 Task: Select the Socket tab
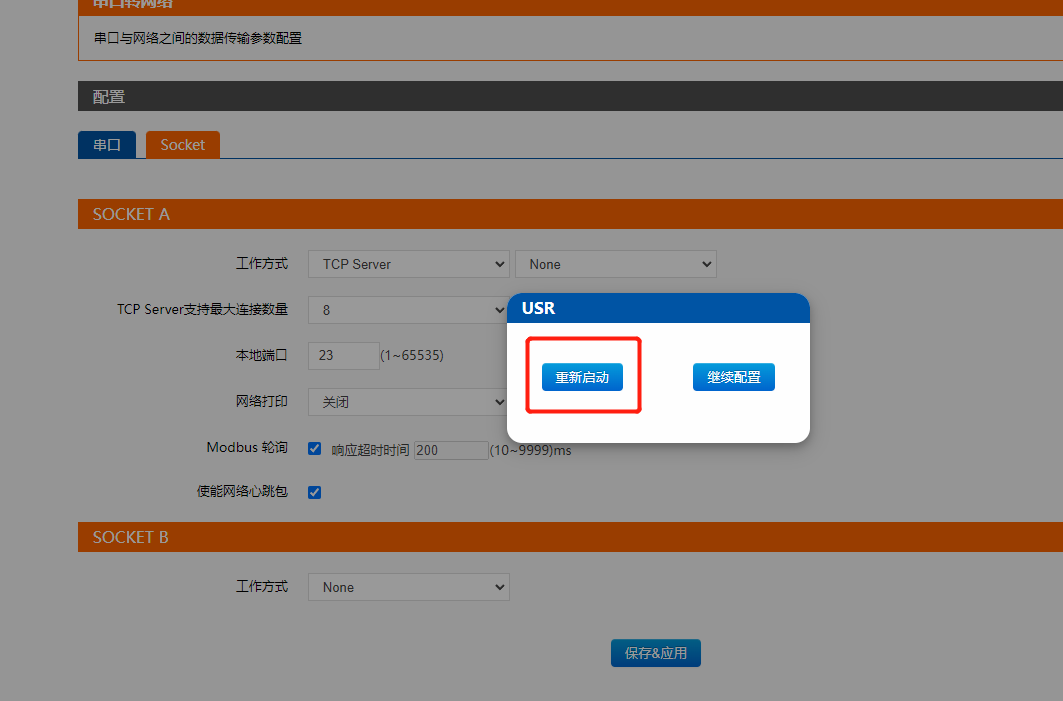point(182,145)
